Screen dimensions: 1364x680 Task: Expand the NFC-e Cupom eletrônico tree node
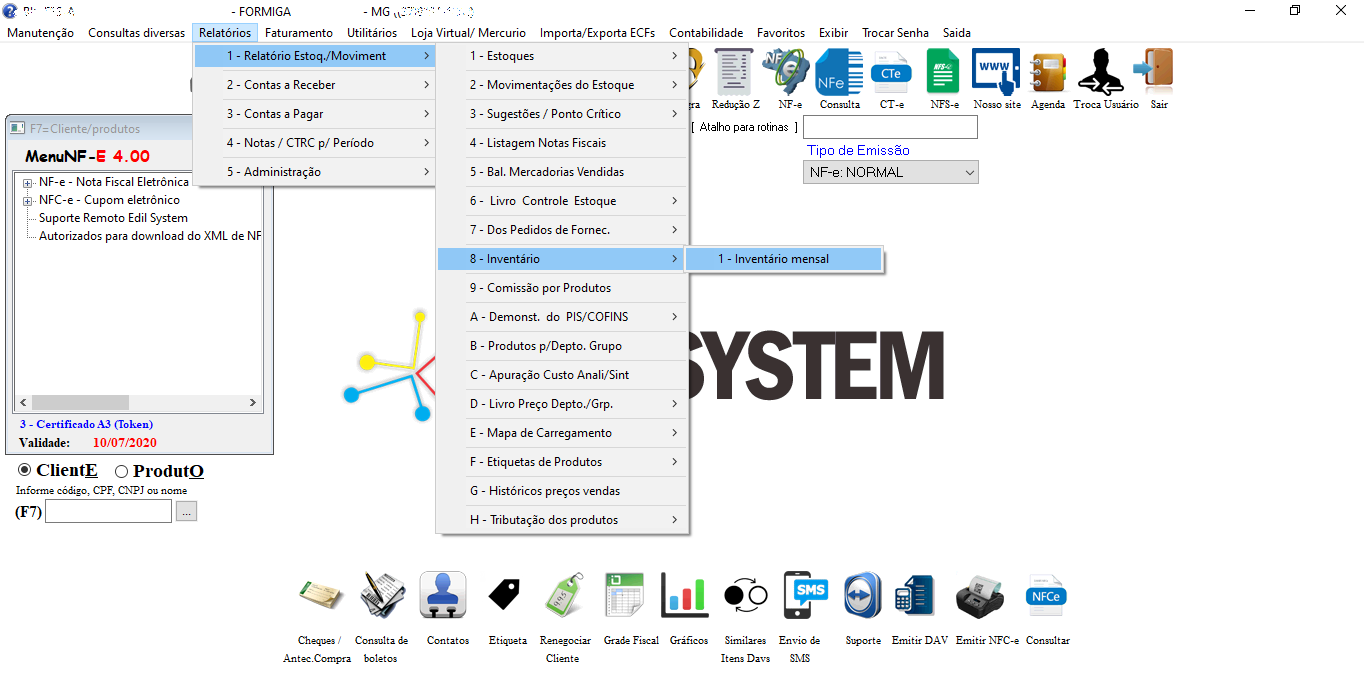point(28,201)
